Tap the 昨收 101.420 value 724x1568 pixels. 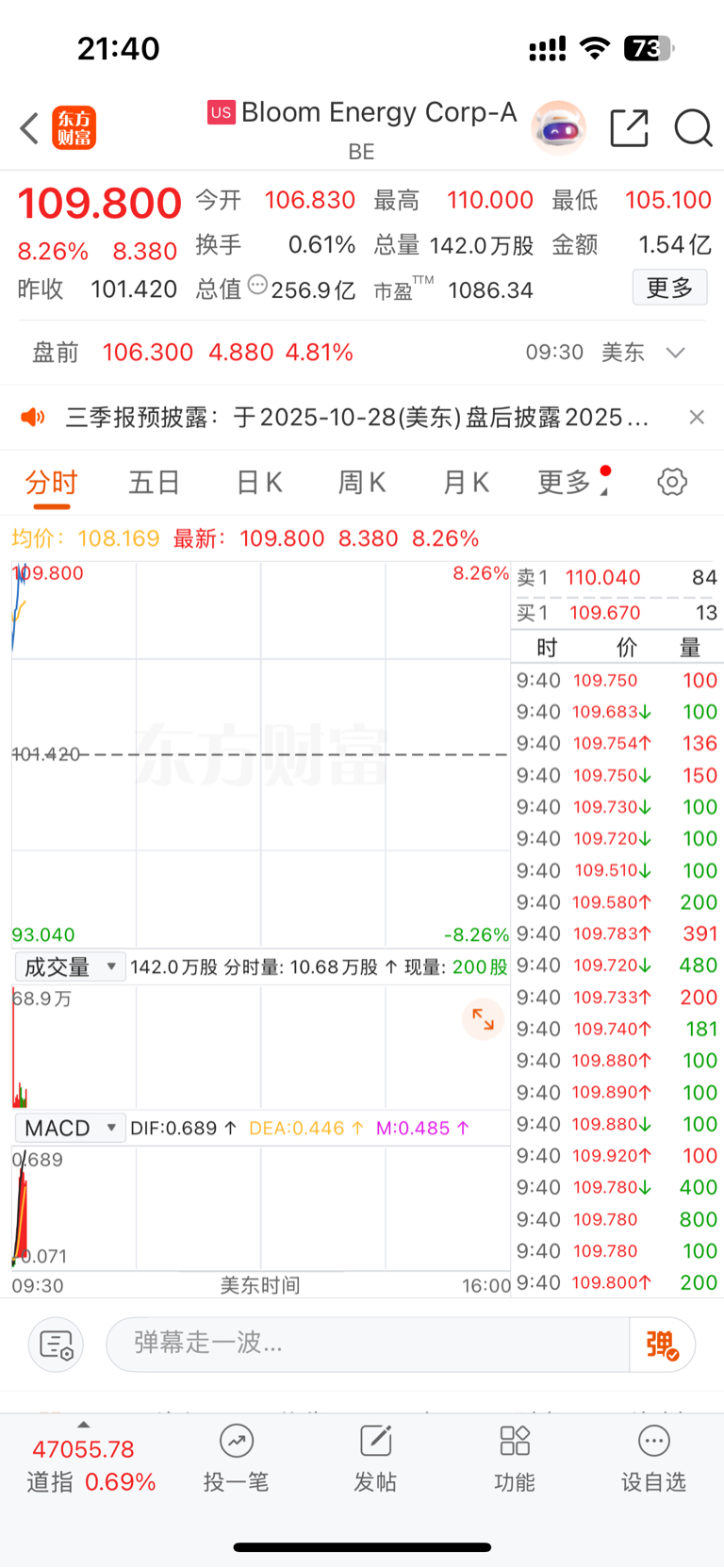tap(134, 289)
